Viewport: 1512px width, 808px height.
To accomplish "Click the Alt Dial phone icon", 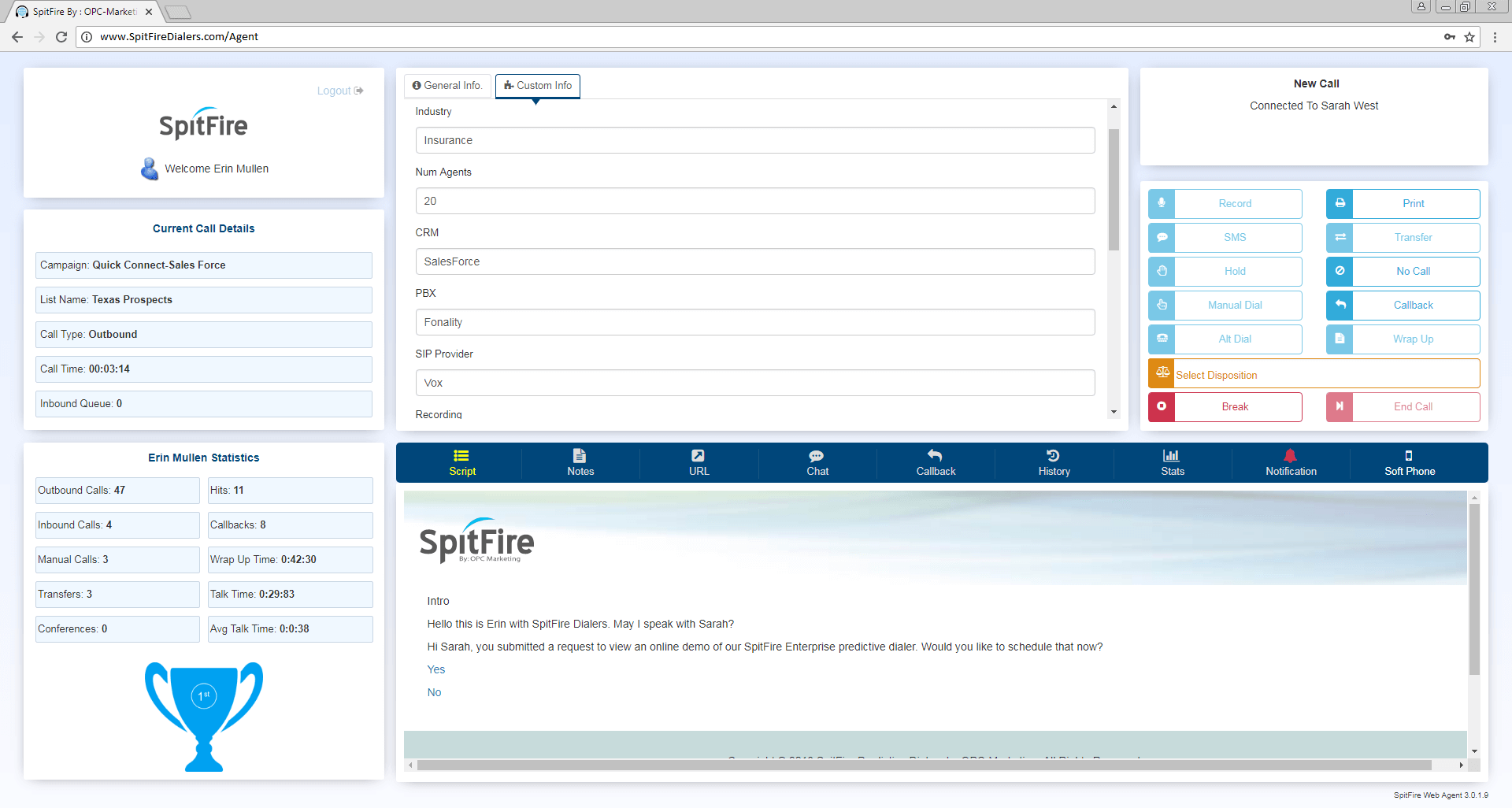I will pos(1162,339).
